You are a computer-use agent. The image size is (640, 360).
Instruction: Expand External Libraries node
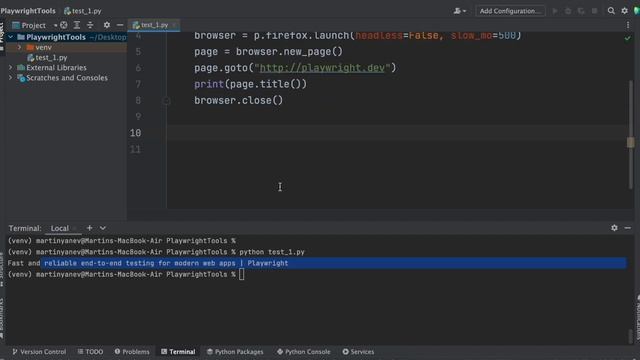(11, 67)
